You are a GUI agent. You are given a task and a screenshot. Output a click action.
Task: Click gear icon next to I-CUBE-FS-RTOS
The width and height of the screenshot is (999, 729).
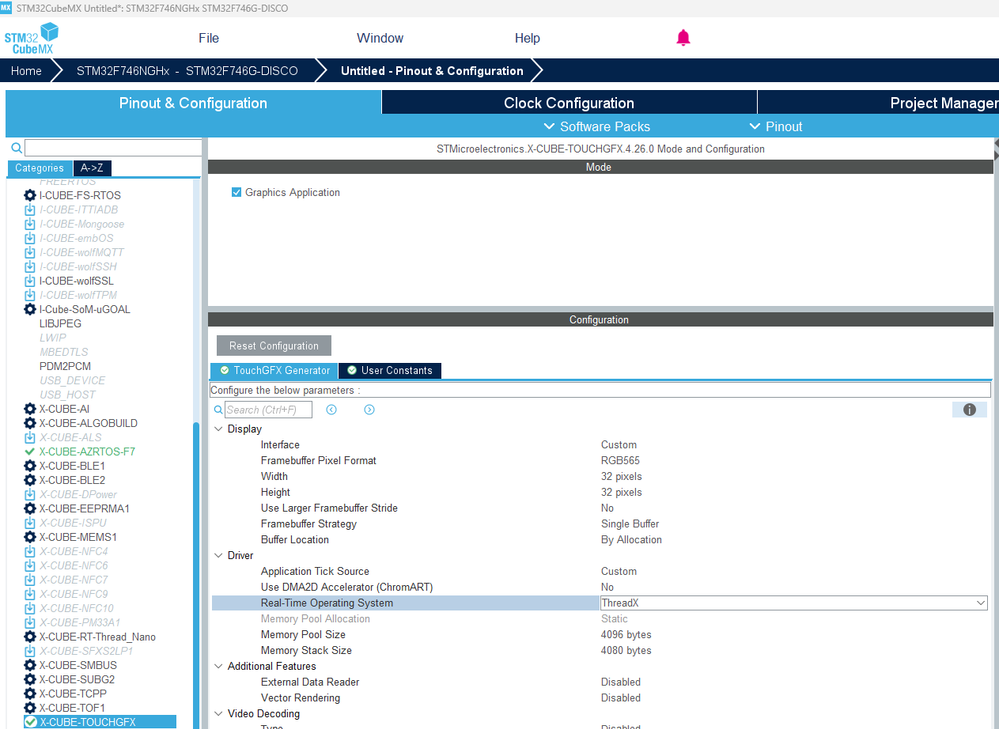[30, 195]
